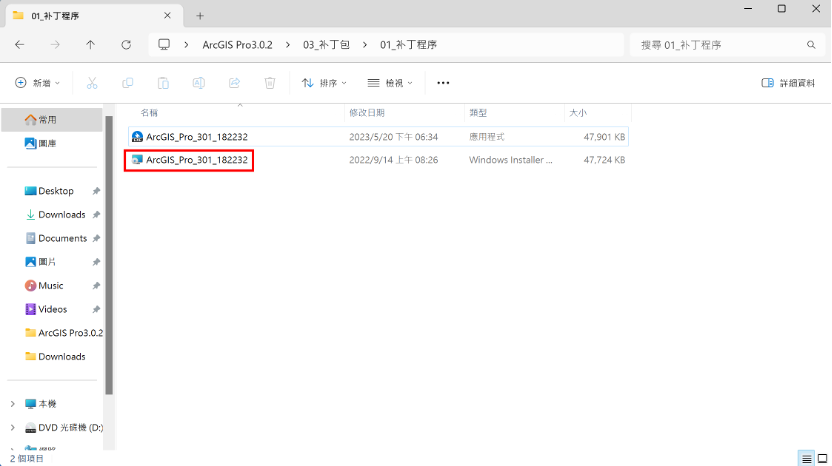
Task: Switch to details list view in status bar
Action: pos(806,459)
